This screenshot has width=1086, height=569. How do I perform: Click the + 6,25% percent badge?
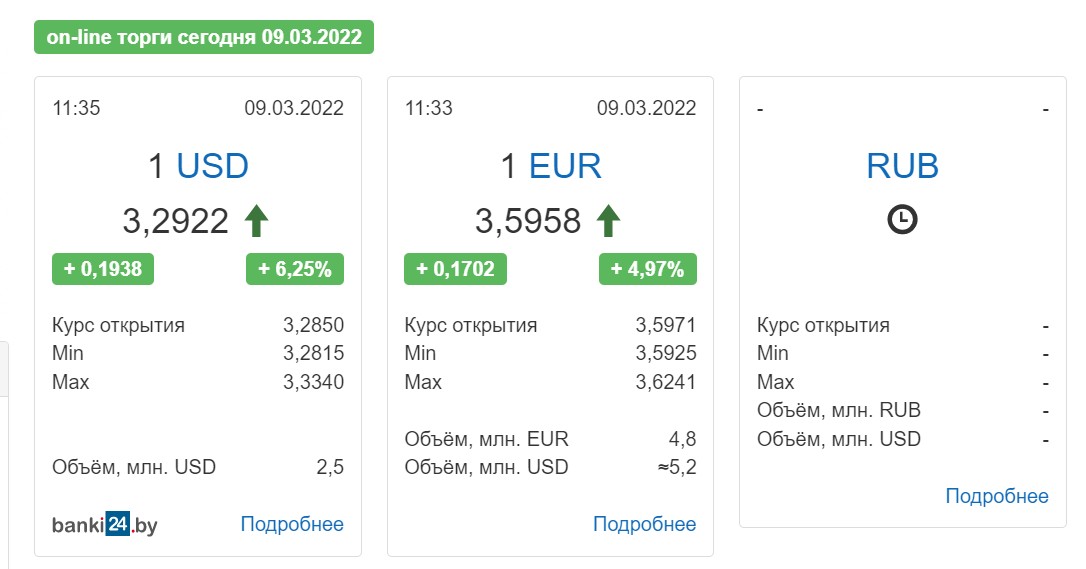click(294, 269)
